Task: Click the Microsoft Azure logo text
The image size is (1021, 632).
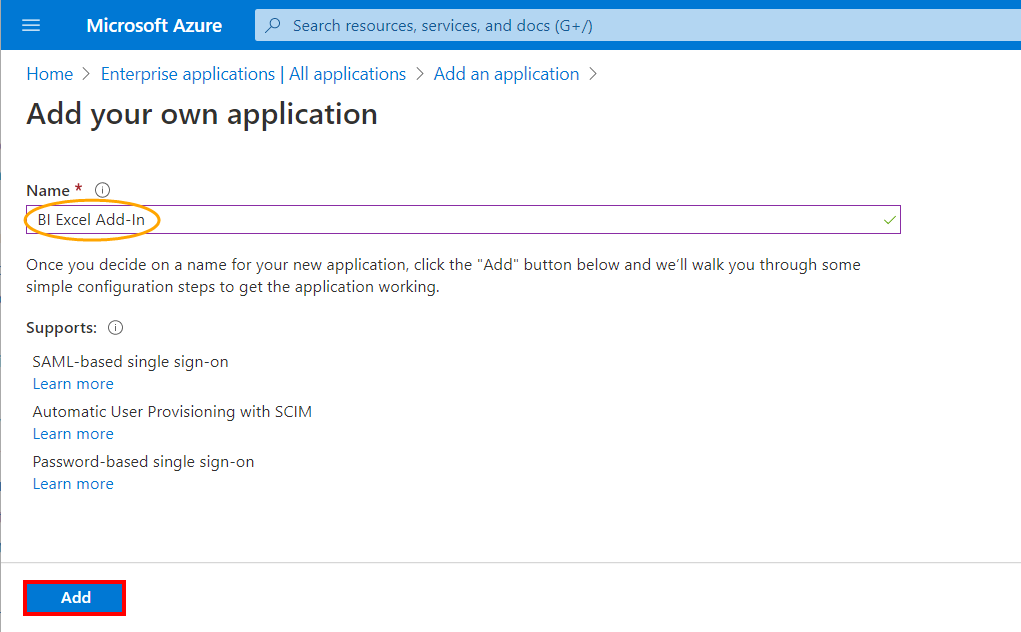Action: point(154,25)
